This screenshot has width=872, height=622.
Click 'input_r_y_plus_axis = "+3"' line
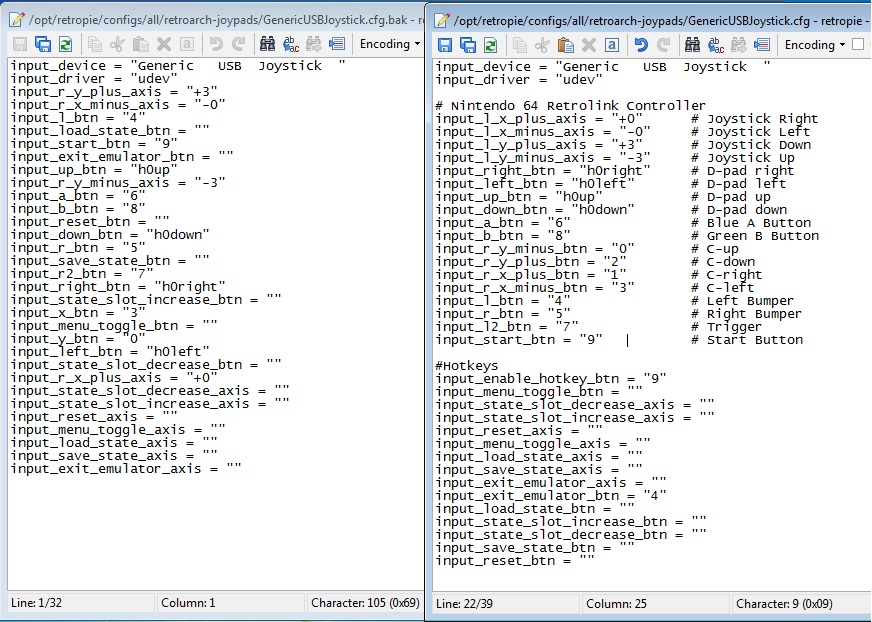click(x=114, y=91)
